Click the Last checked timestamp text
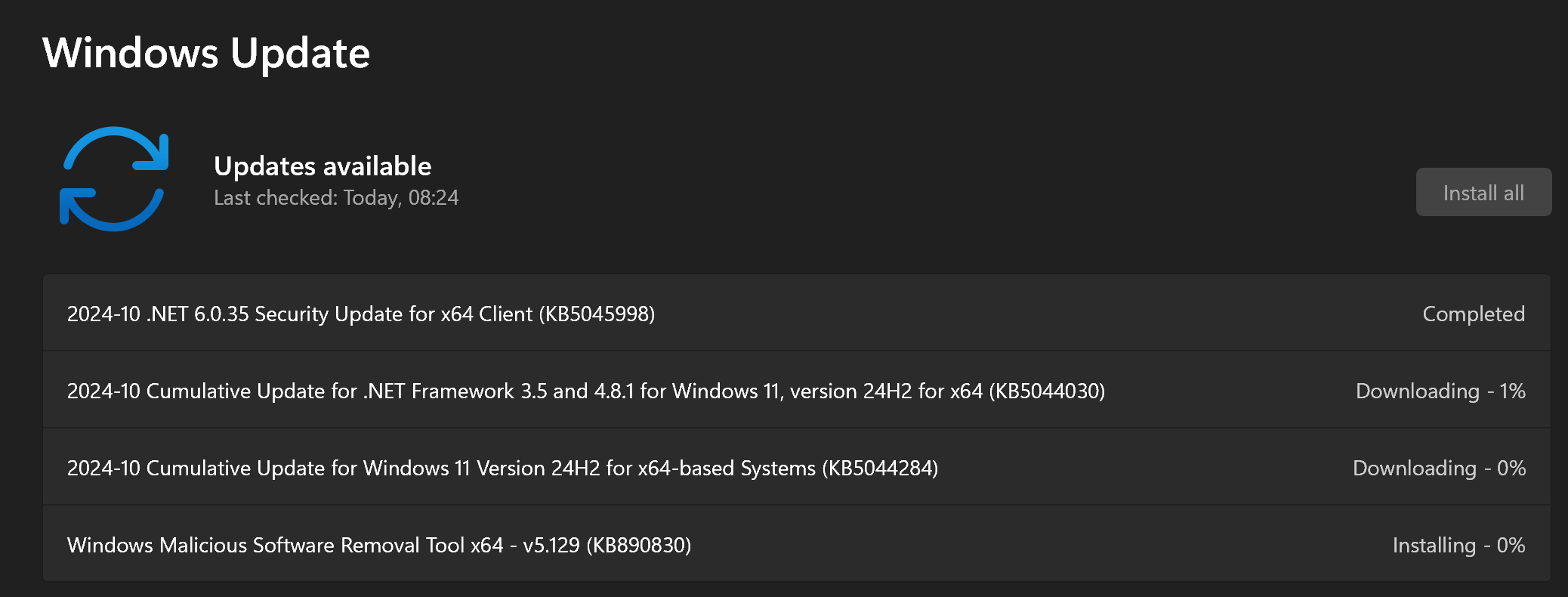Screen dimensions: 1568x597 pyautogui.click(x=336, y=198)
